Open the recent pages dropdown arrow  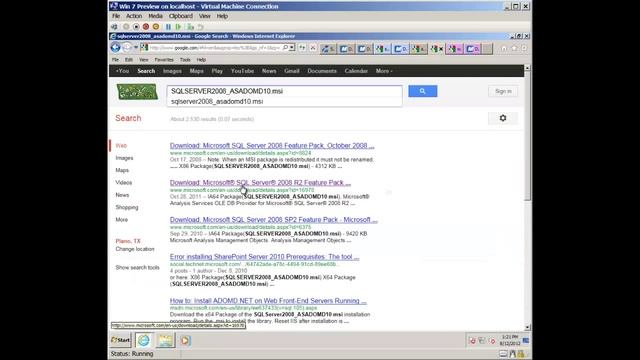136,48
